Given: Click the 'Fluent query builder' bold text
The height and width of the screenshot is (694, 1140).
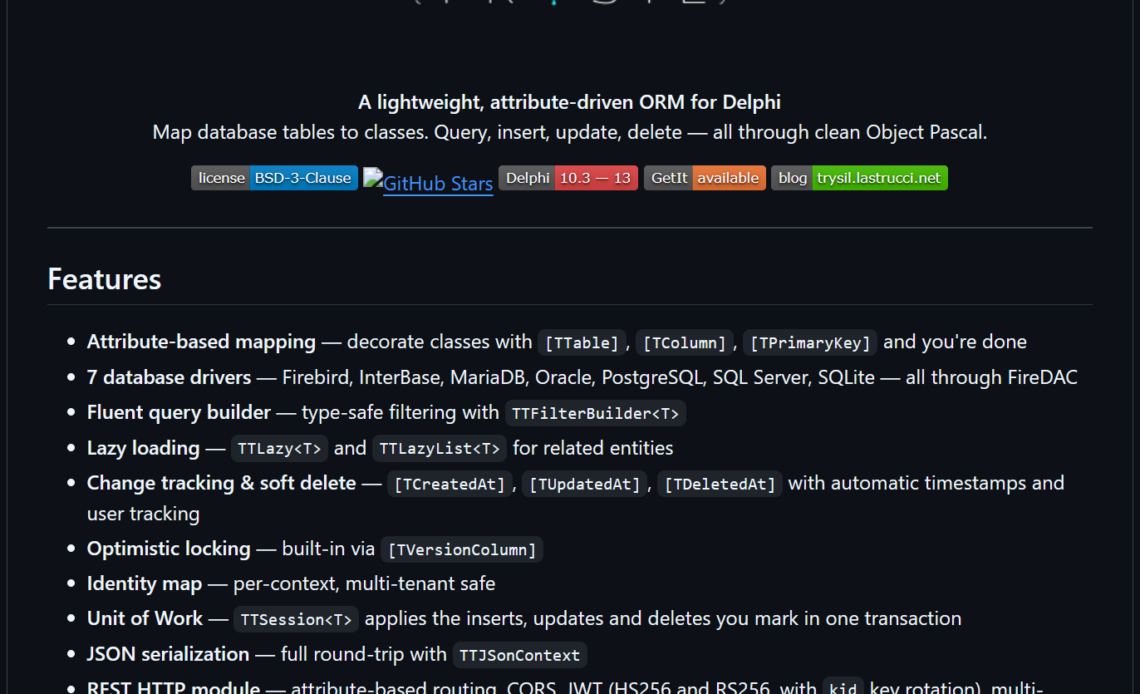Looking at the screenshot, I should coord(178,412).
